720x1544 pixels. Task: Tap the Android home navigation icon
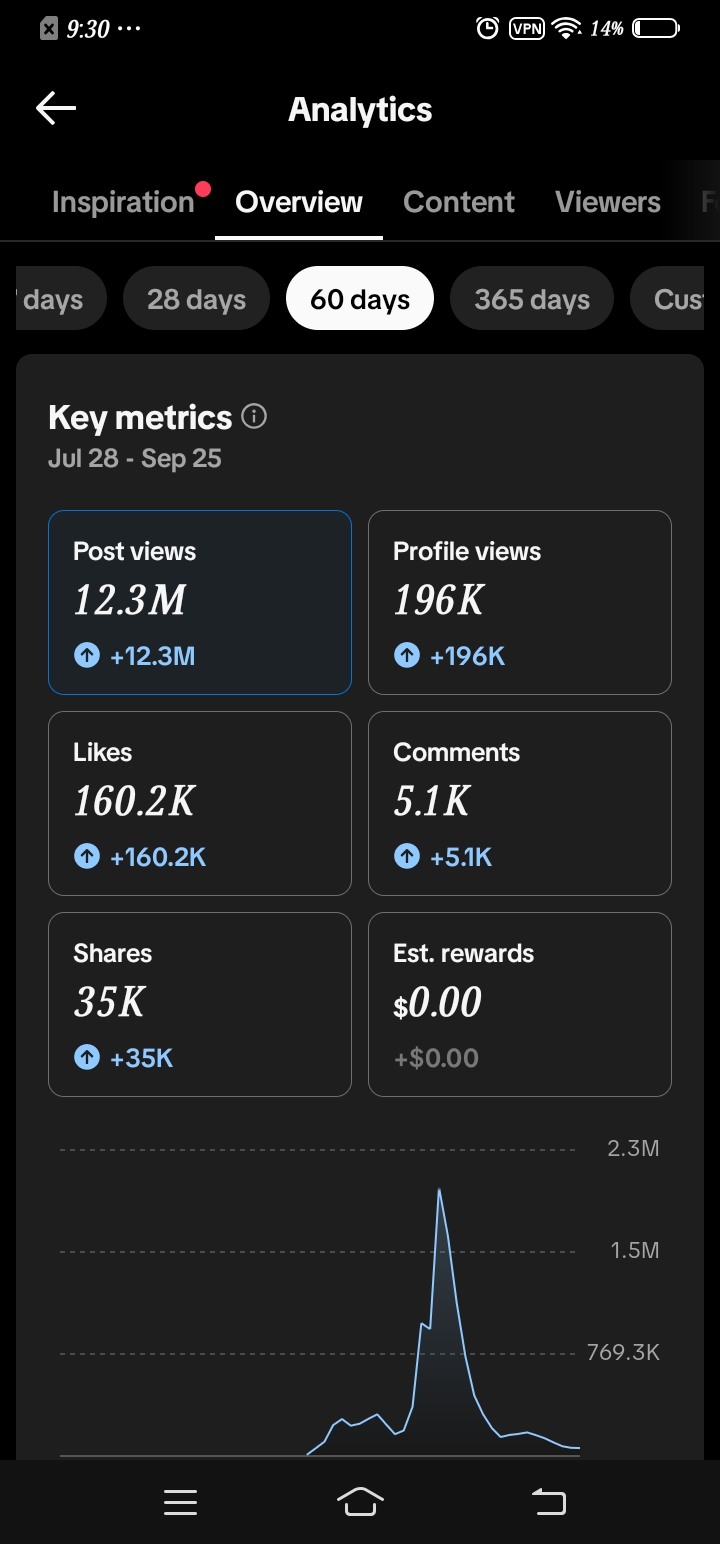point(361,1501)
